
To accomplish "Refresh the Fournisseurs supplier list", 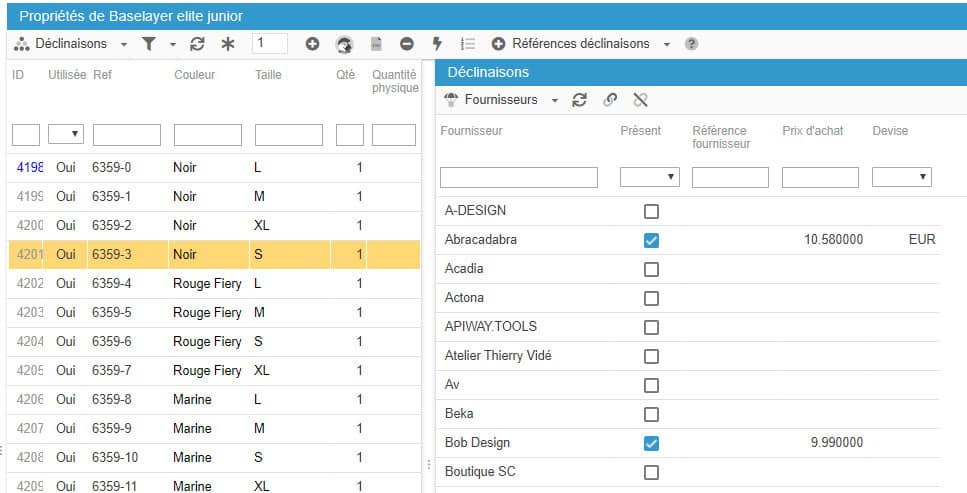I will (x=579, y=100).
